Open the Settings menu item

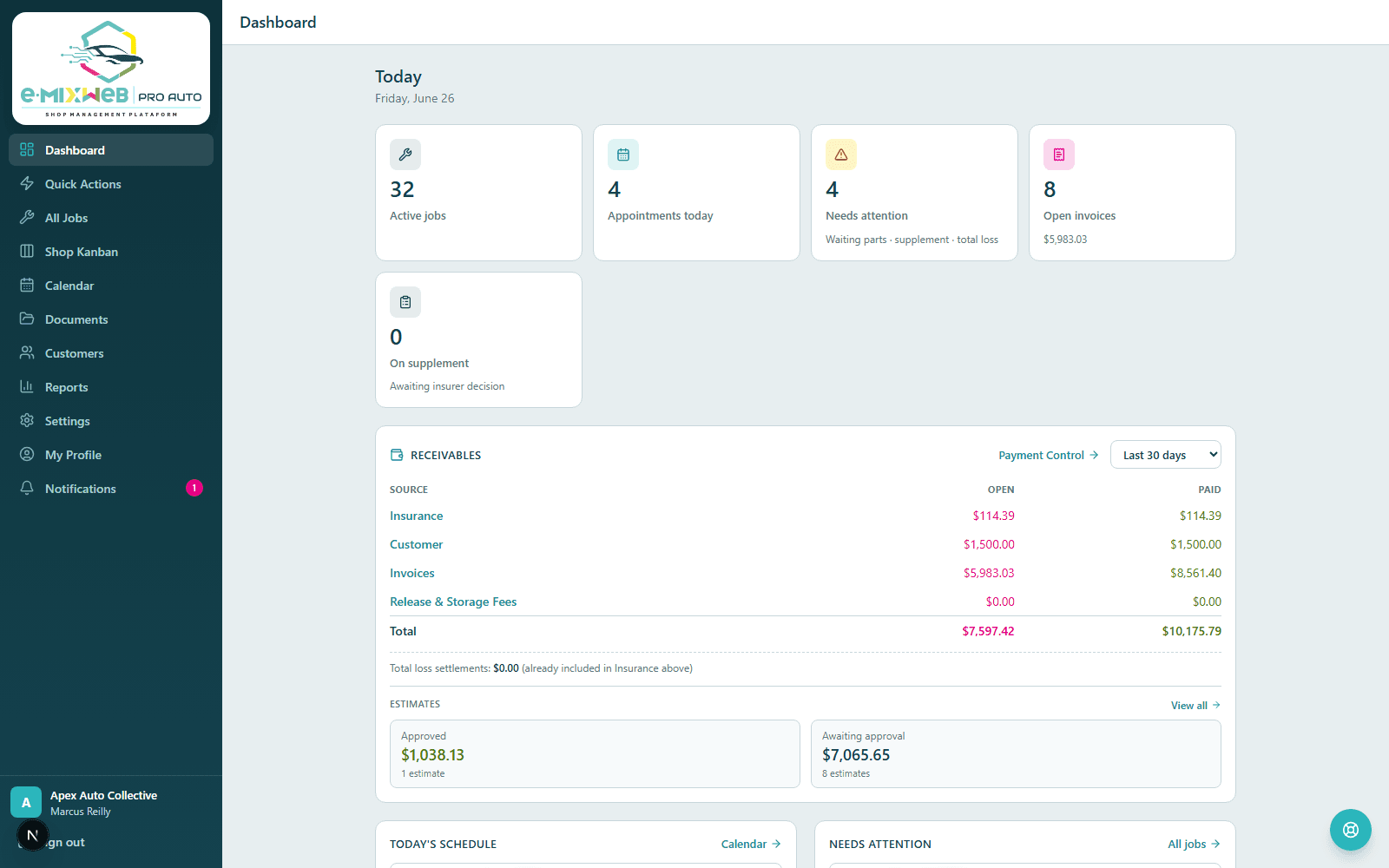coord(111,420)
